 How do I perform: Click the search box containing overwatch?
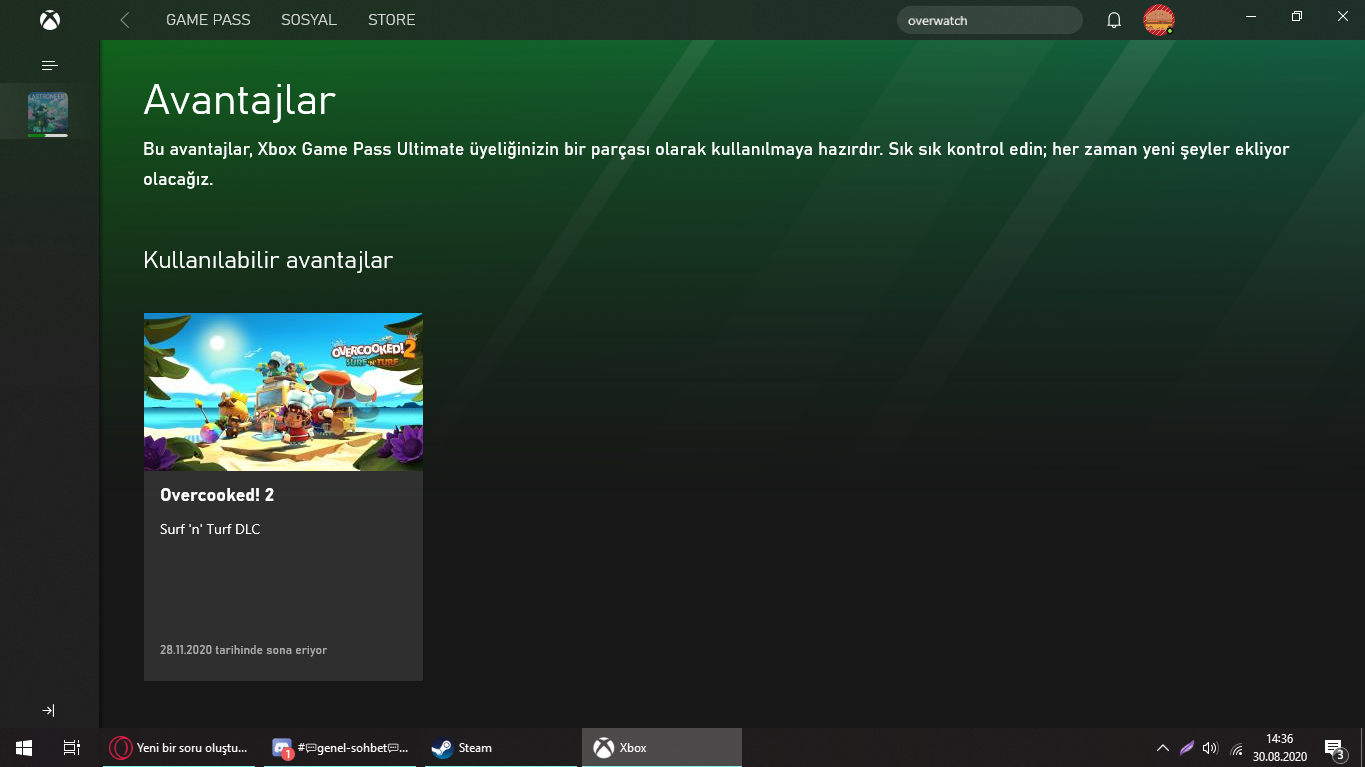pyautogui.click(x=990, y=20)
